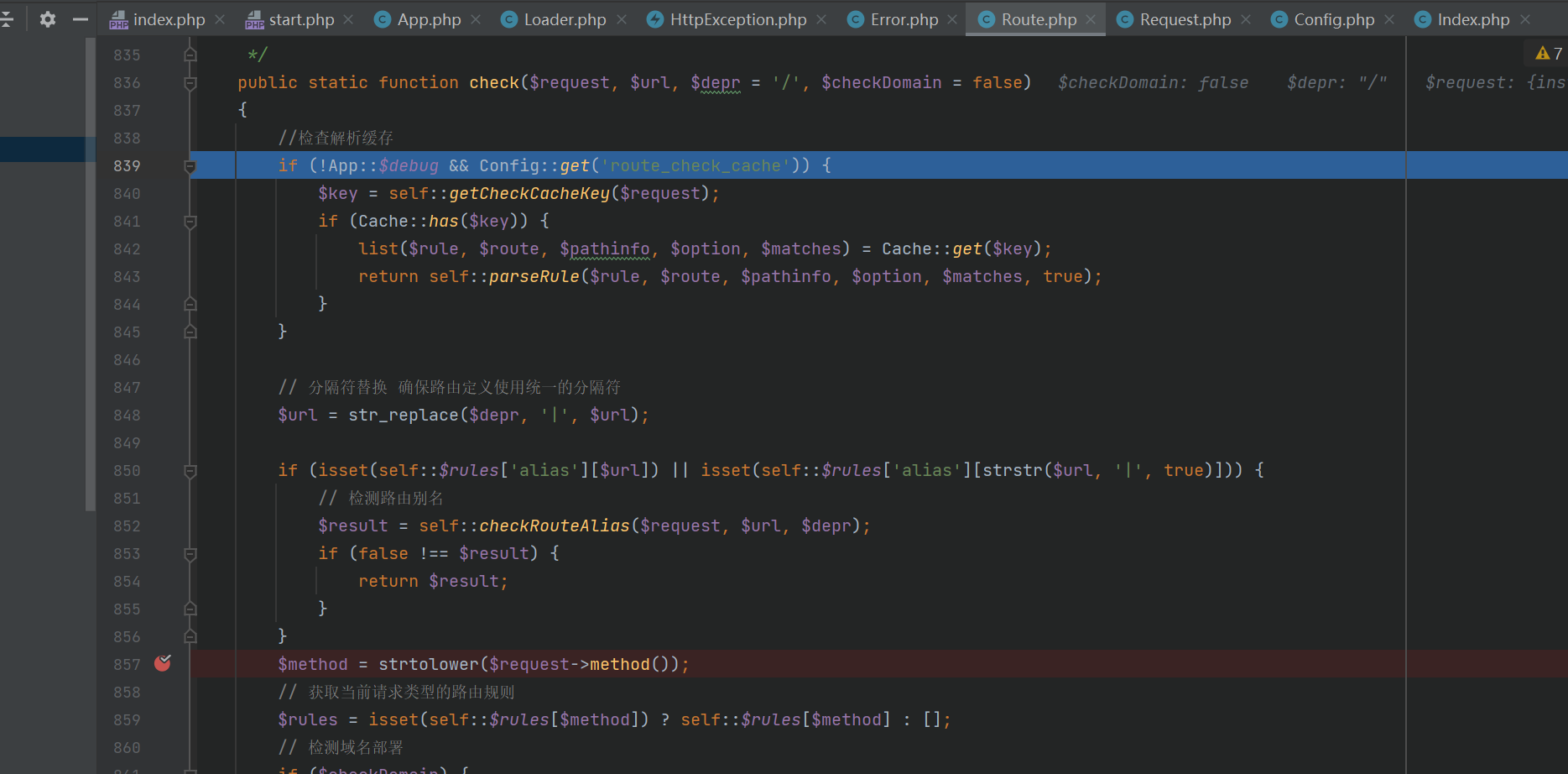Click the checkRouteAlias method call
The width and height of the screenshot is (1568, 774).
pos(555,526)
